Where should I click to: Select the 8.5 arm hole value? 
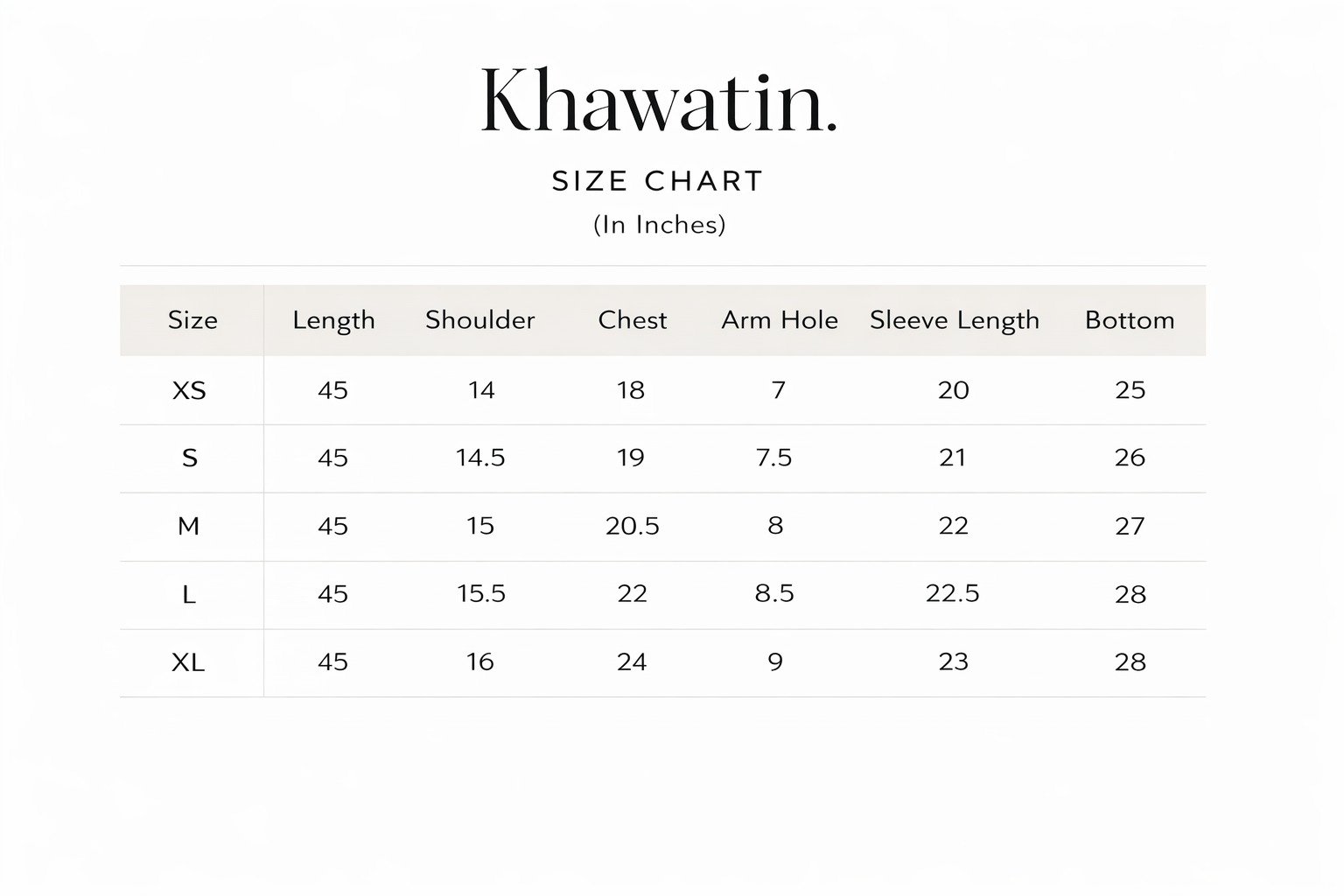coord(774,593)
